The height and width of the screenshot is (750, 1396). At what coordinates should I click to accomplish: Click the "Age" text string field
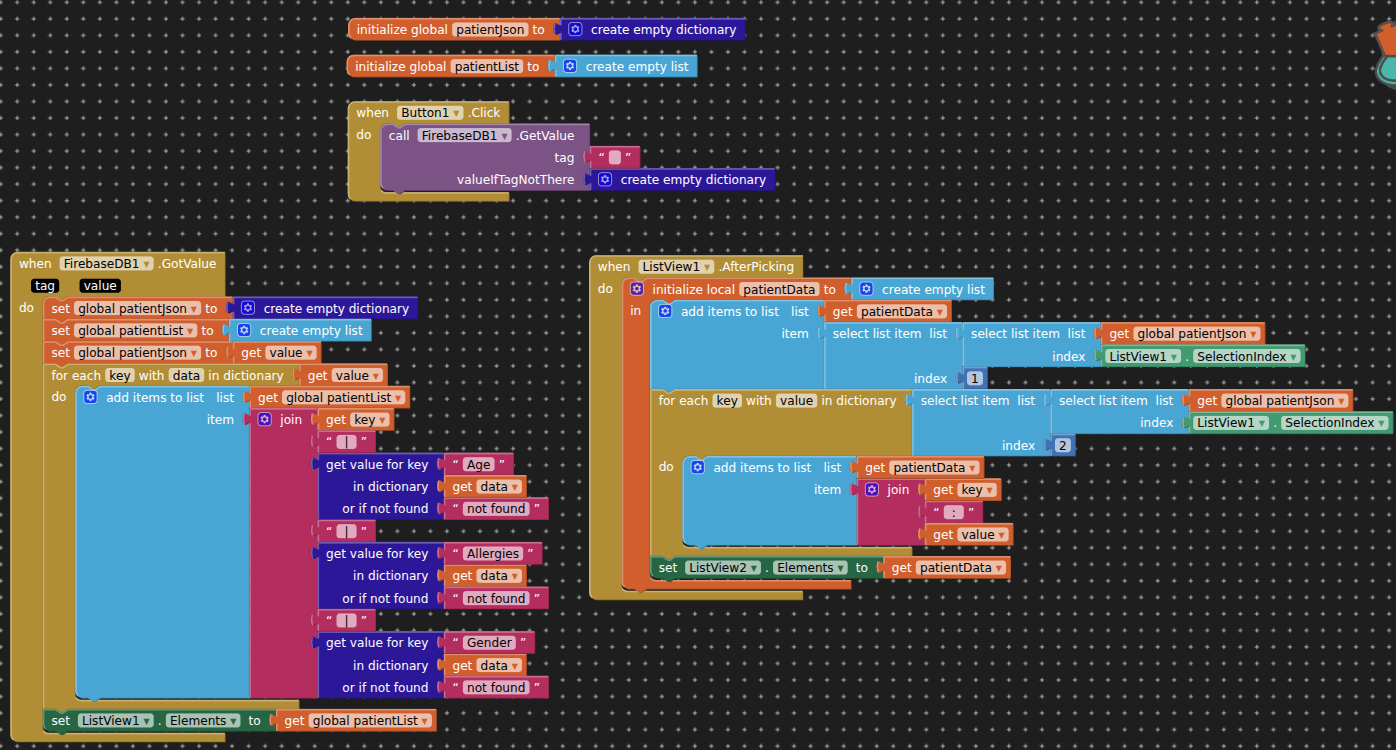coord(479,464)
